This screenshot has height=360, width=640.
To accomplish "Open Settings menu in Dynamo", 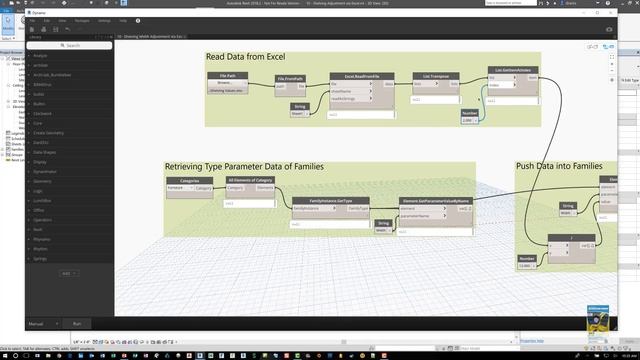I will (104, 20).
